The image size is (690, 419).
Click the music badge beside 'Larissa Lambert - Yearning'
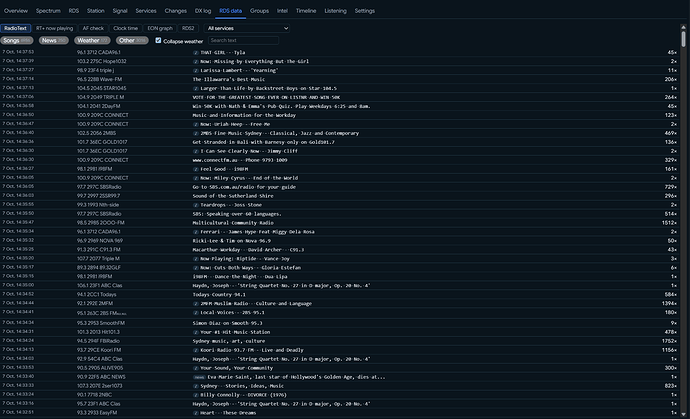pyautogui.click(x=196, y=70)
